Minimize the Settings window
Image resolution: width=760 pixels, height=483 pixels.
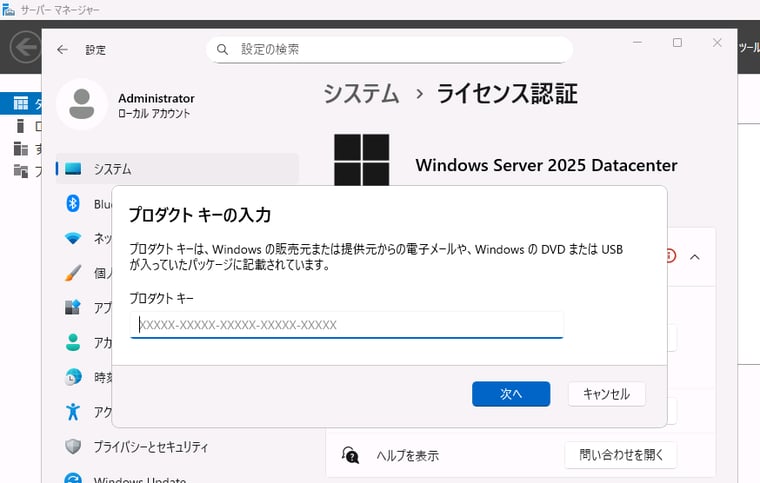coord(637,43)
